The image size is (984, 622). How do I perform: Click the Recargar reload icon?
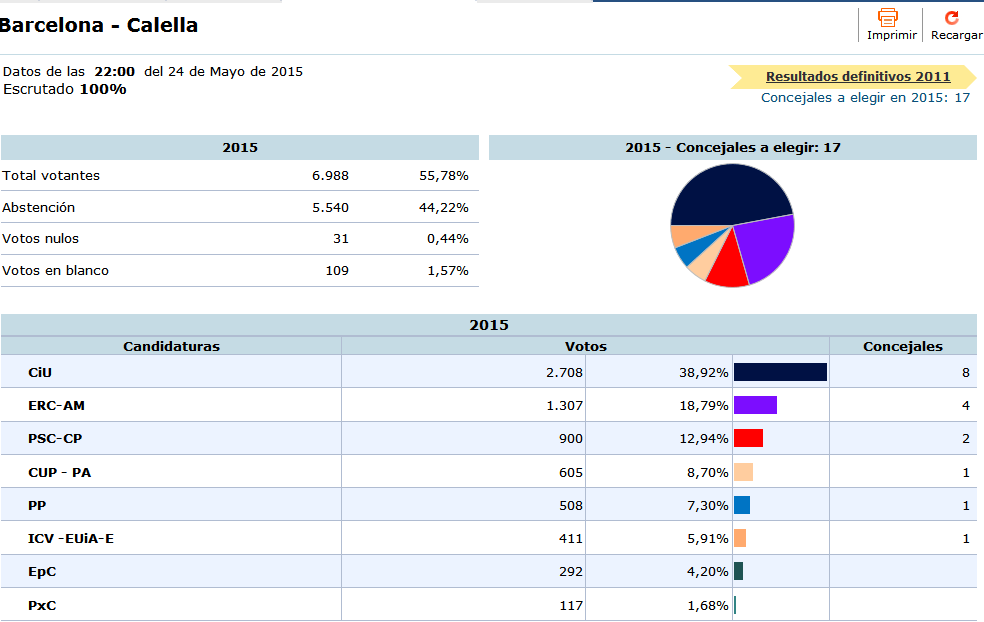tap(951, 18)
